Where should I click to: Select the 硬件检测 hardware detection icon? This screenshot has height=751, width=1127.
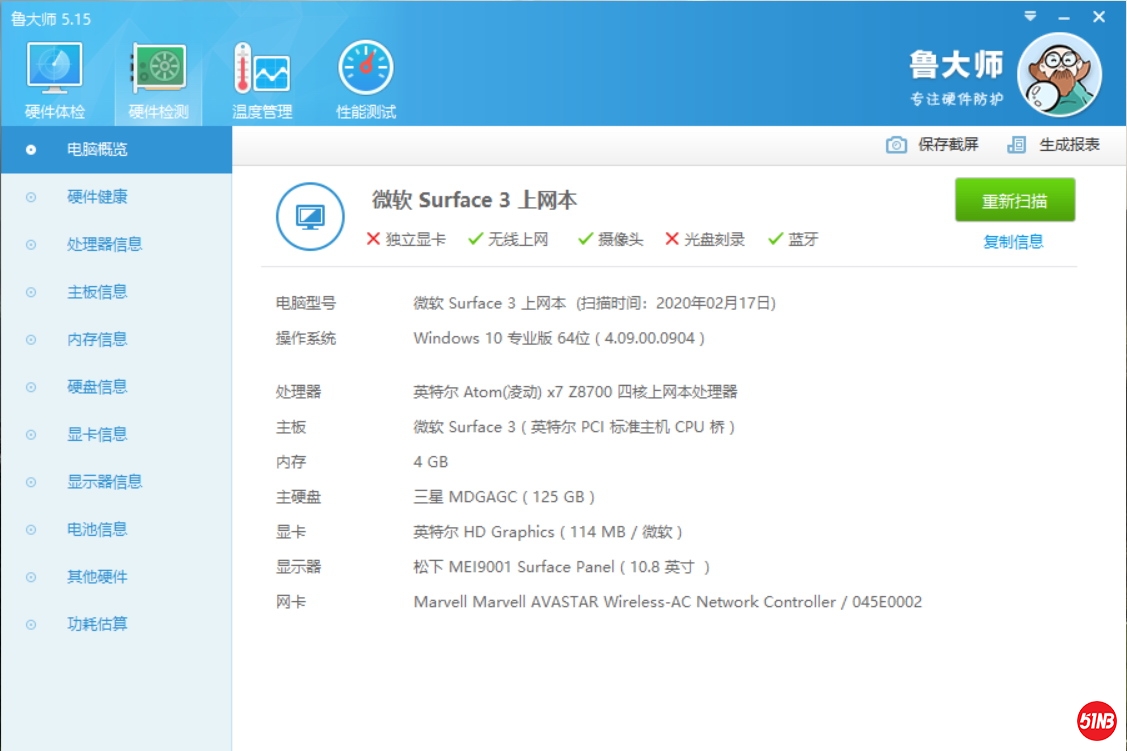pyautogui.click(x=158, y=70)
